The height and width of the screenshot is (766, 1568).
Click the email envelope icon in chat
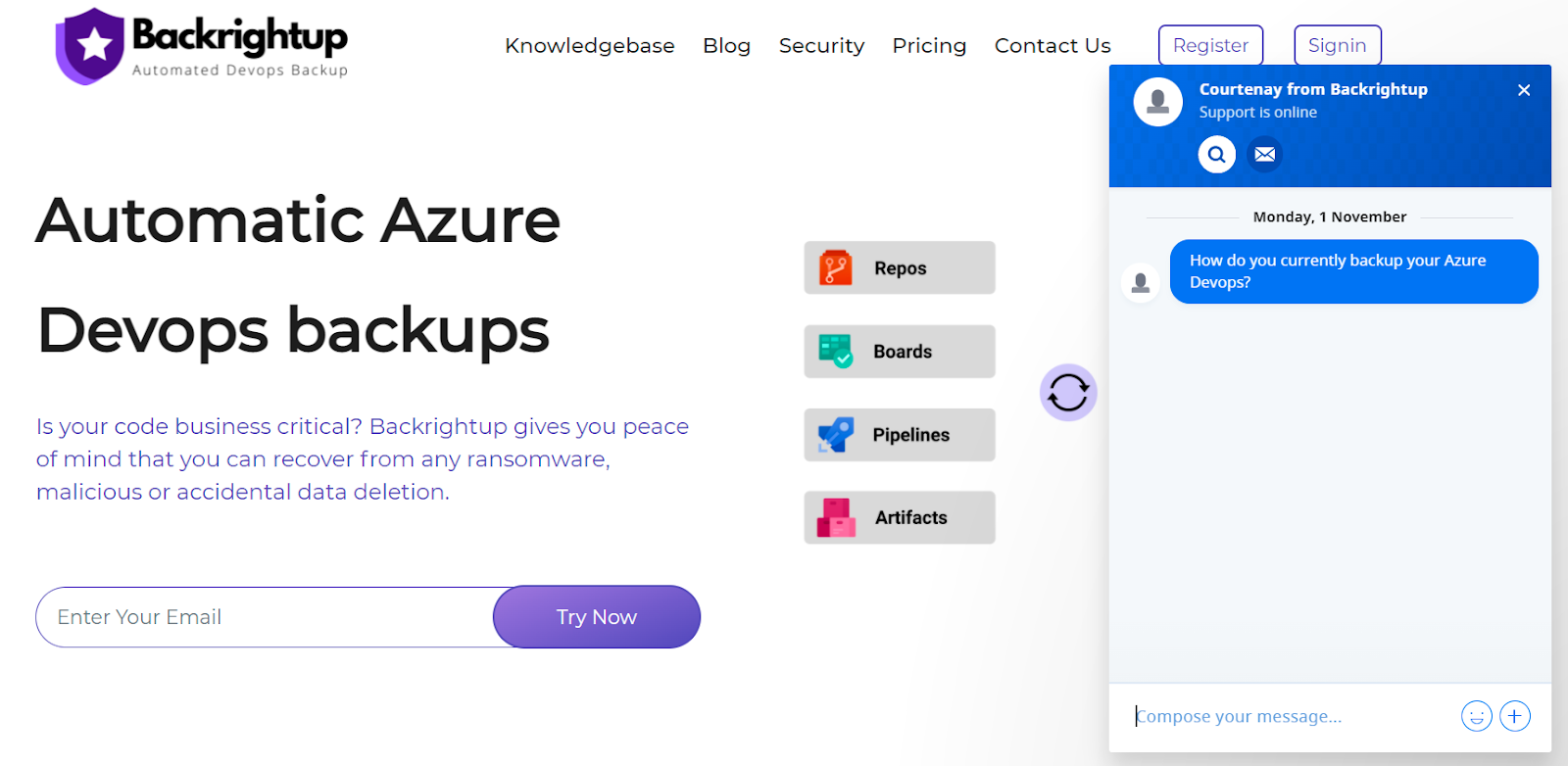1265,154
